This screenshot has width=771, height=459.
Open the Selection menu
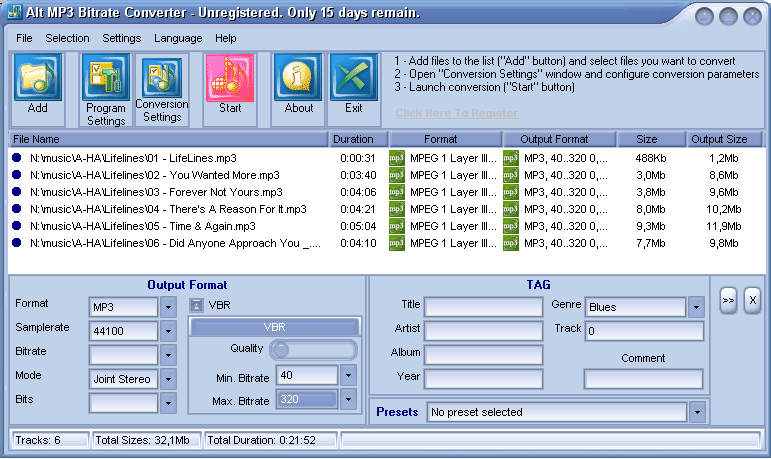(x=67, y=38)
